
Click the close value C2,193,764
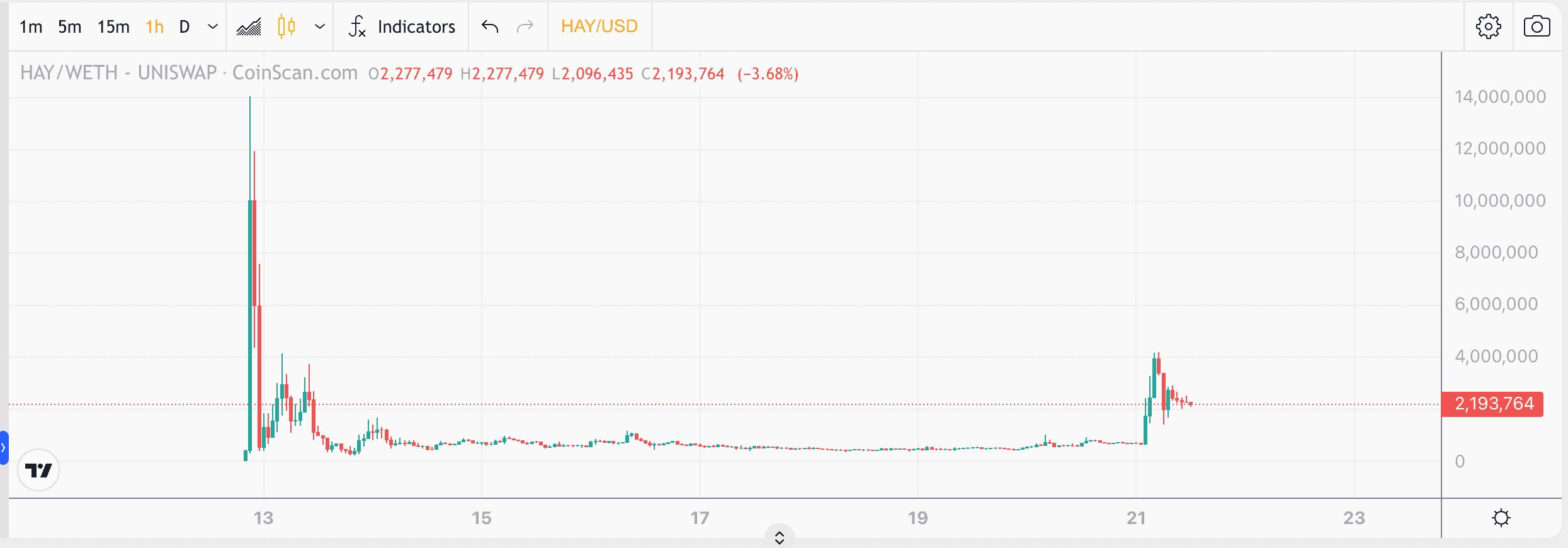(683, 74)
